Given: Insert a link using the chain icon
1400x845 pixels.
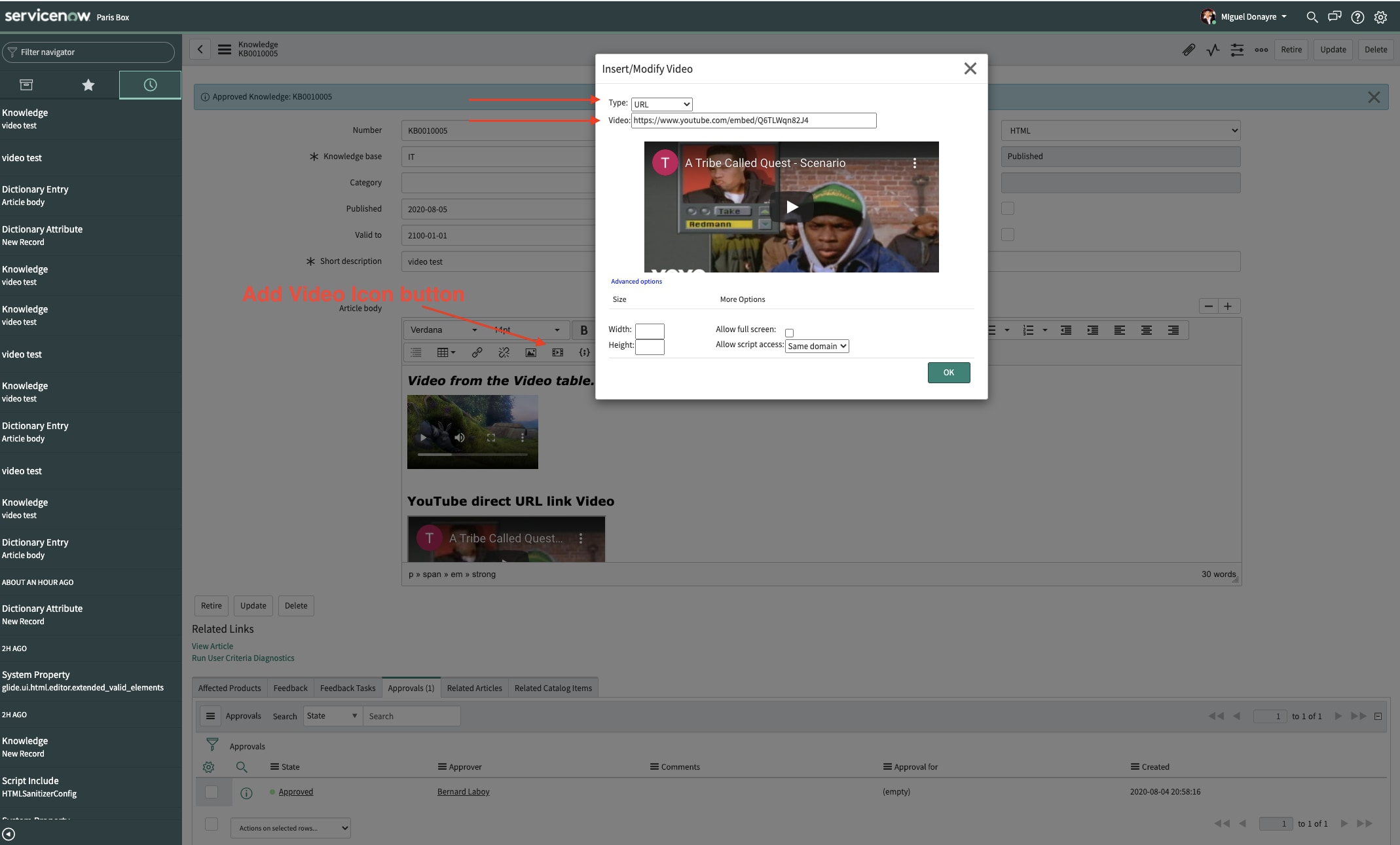Looking at the screenshot, I should tap(477, 353).
